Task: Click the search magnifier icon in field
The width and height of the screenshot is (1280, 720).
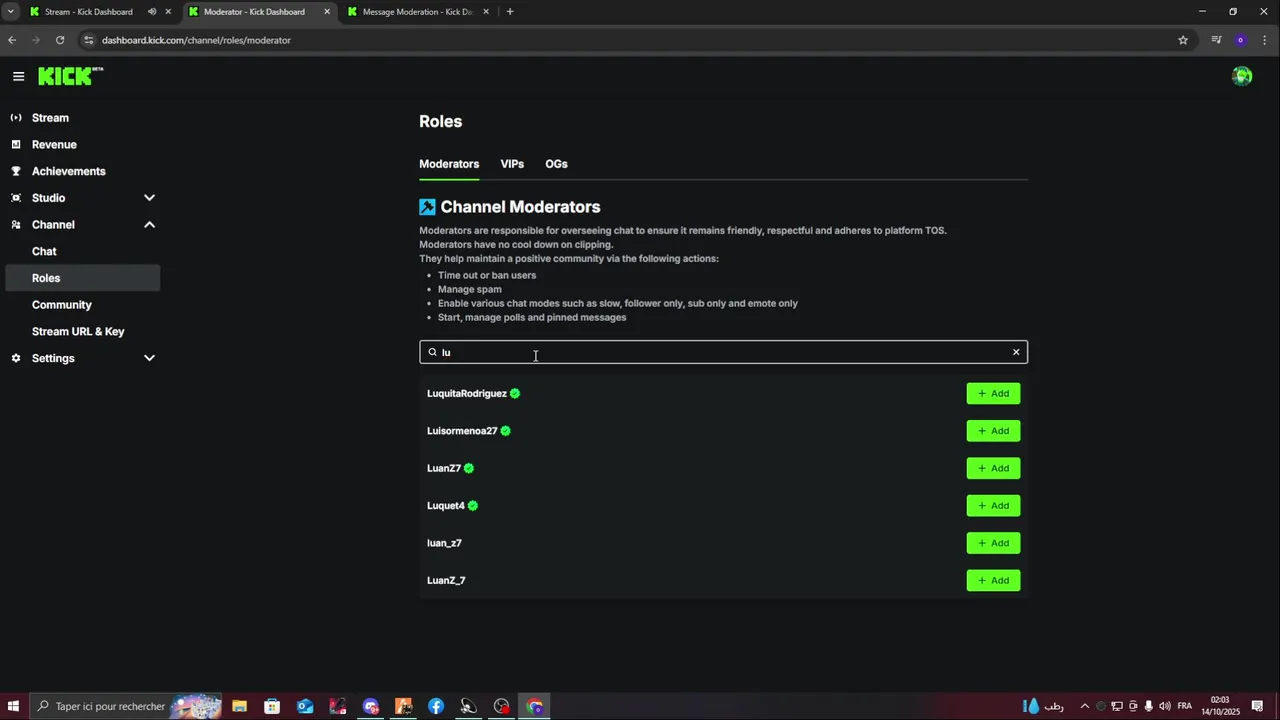Action: click(433, 352)
